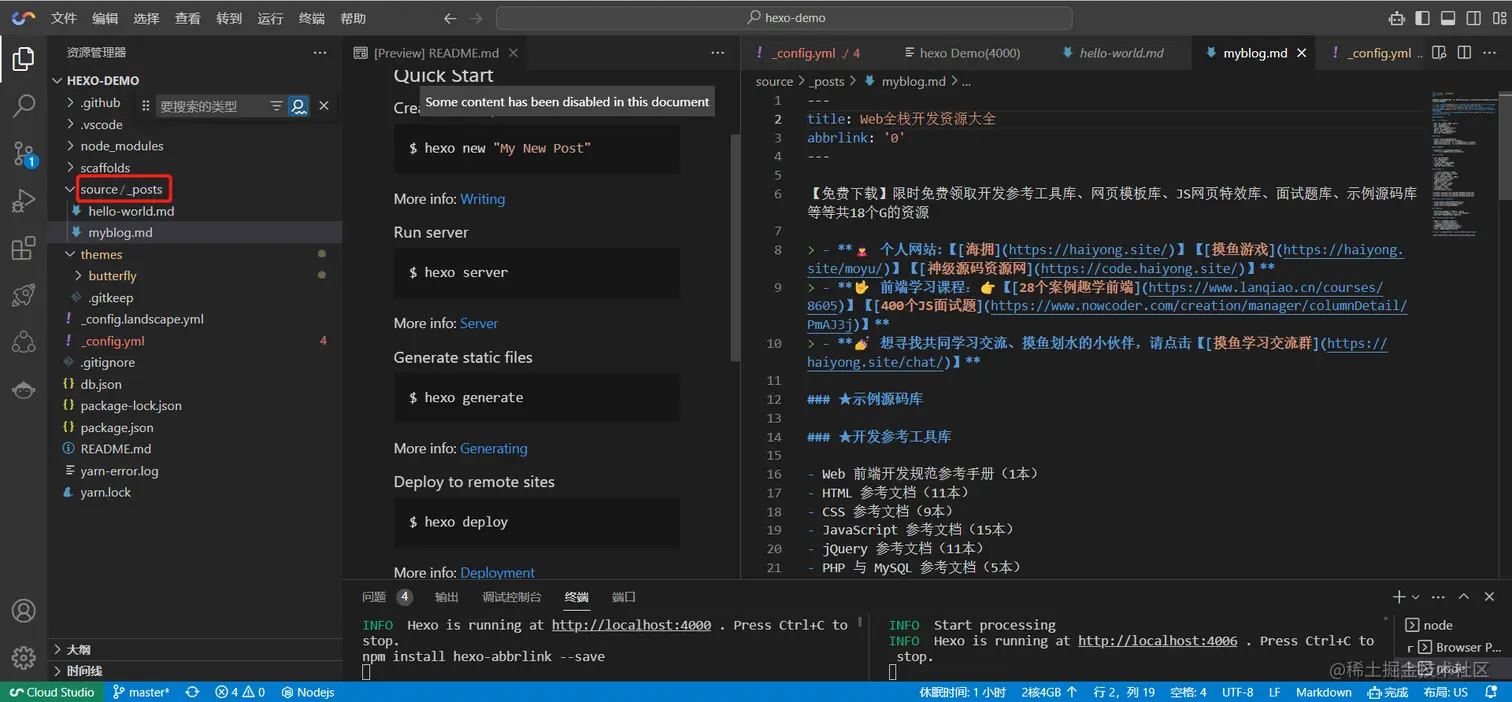
Task: Toggle primary sidebar visibility
Action: click(x=1422, y=18)
